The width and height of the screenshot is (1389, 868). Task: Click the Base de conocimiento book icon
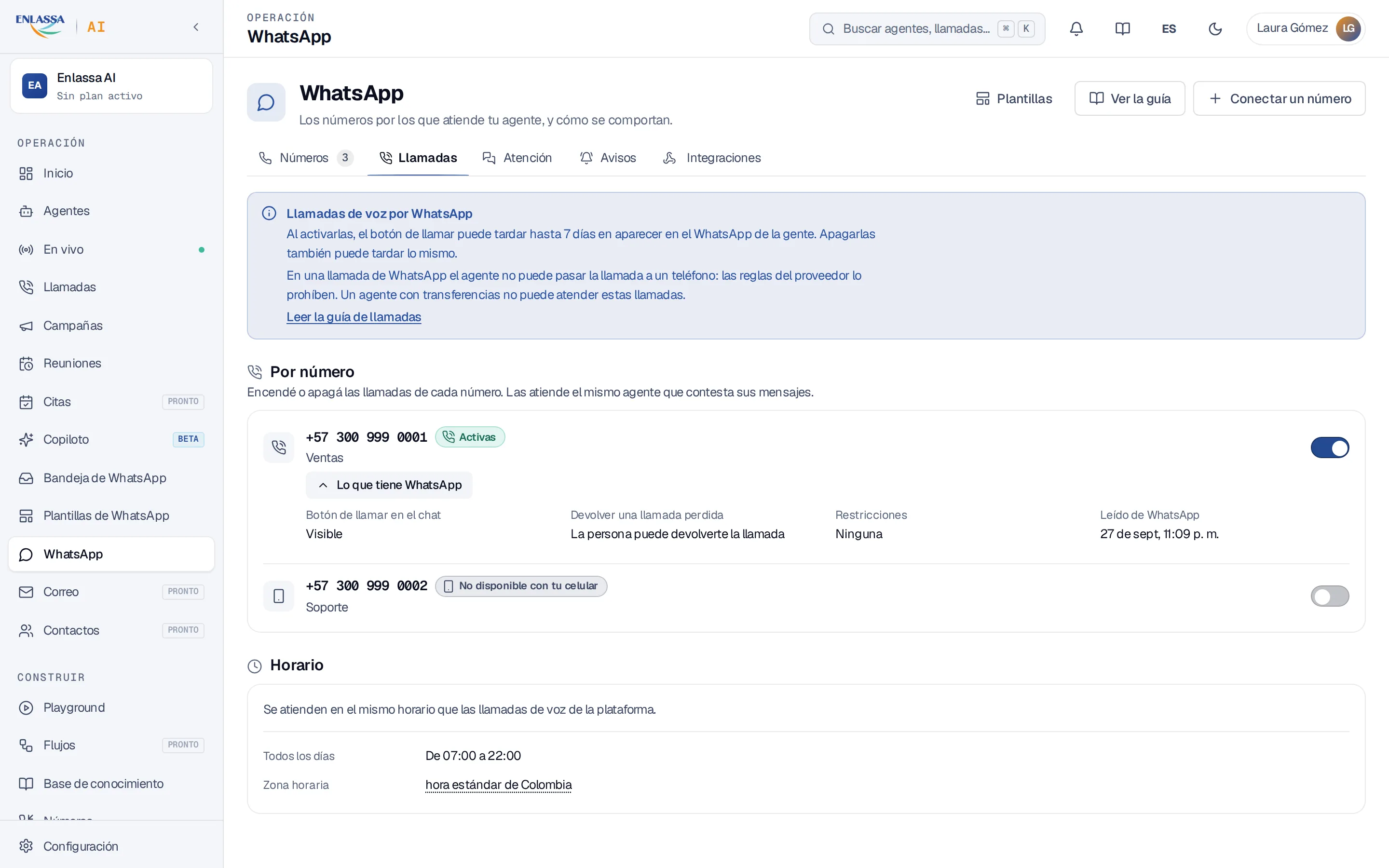26,784
